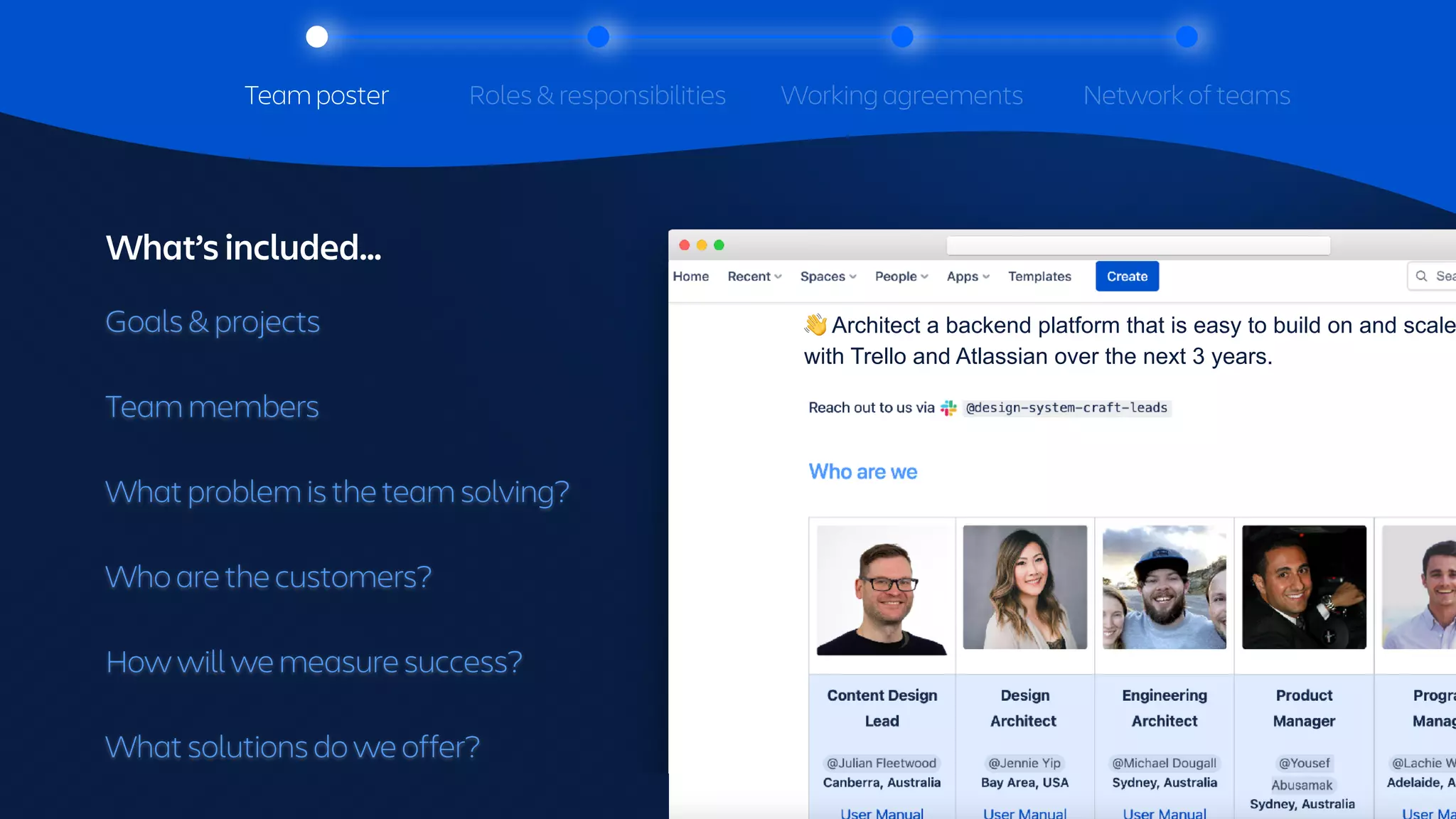Click Goals & projects list item
This screenshot has height=819, width=1456.
click(213, 323)
